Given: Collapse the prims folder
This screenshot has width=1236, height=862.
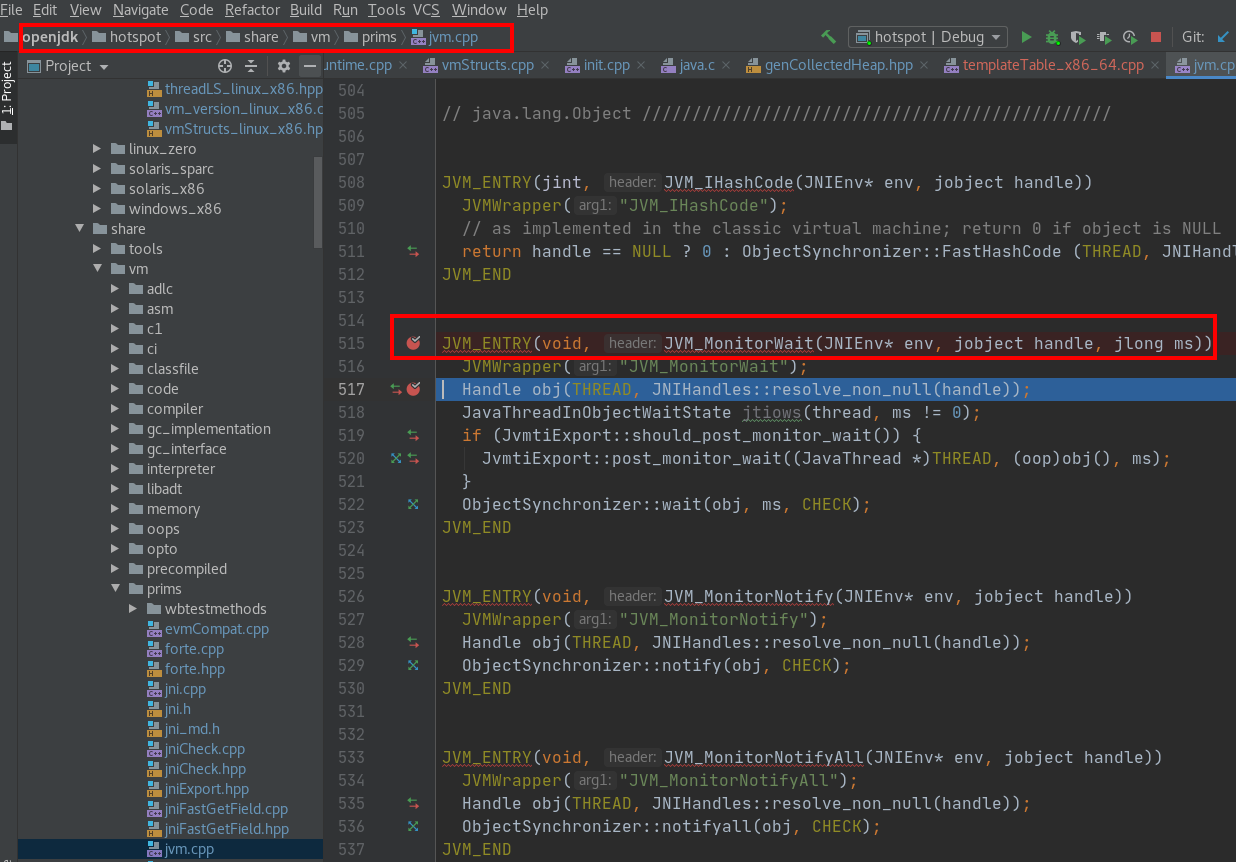Looking at the screenshot, I should click(115, 589).
